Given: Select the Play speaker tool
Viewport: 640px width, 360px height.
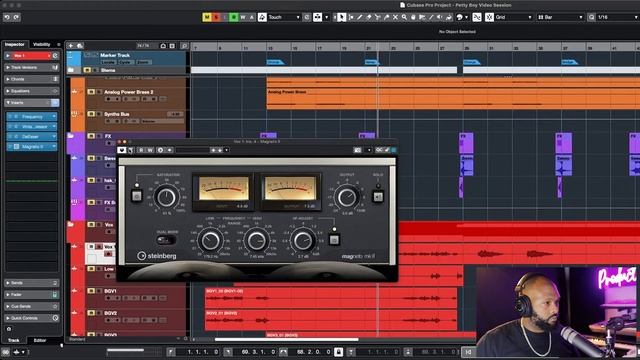Looking at the screenshot, I should (440, 17).
